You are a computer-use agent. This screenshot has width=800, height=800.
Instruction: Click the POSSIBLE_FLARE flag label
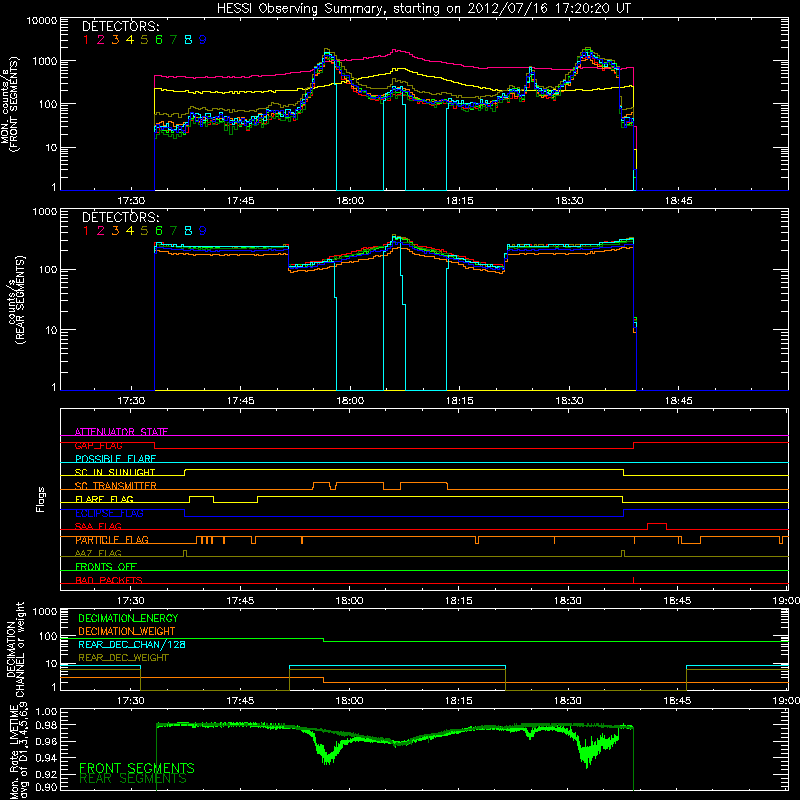(x=115, y=459)
